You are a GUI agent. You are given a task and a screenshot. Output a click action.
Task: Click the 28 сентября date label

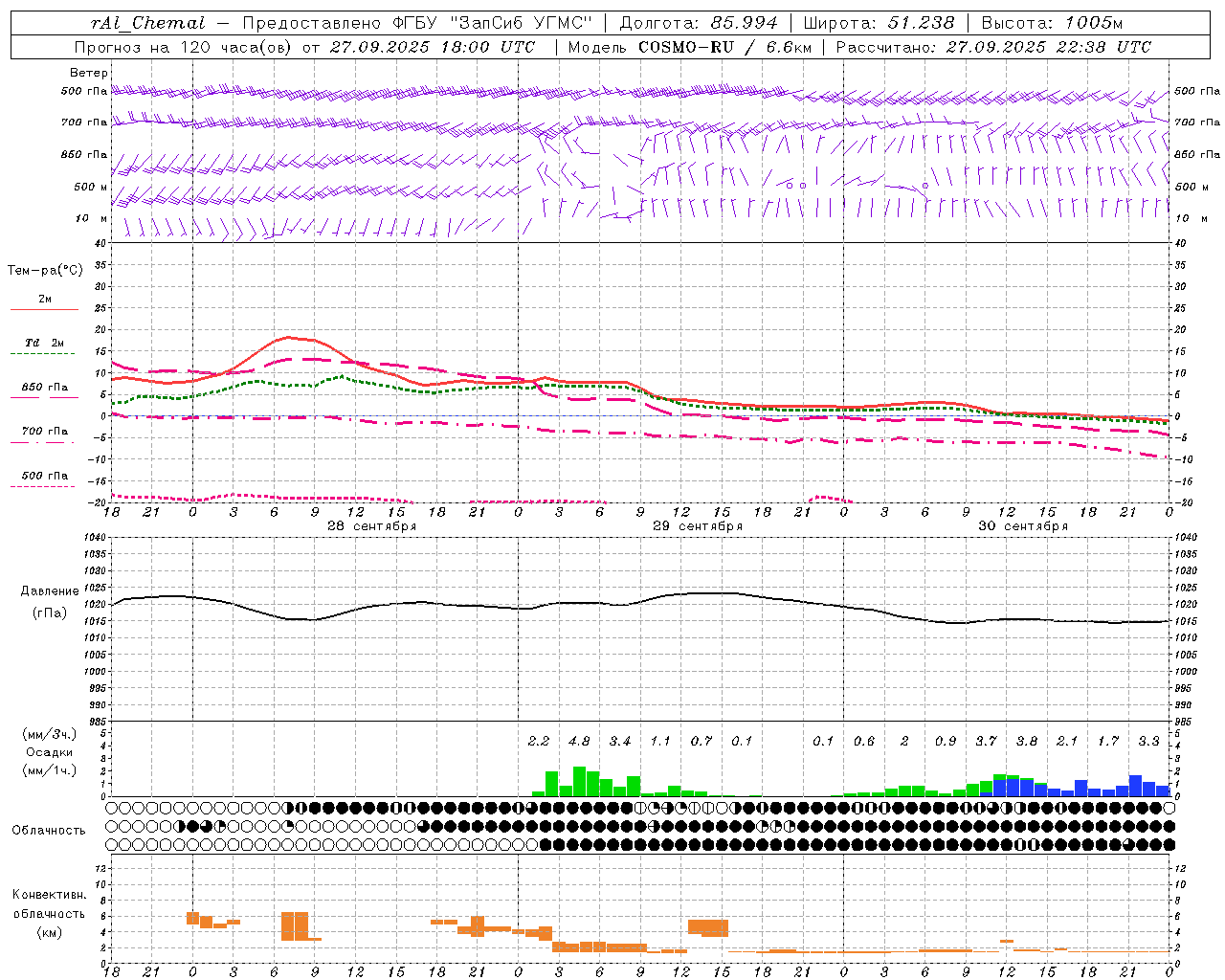point(371,526)
